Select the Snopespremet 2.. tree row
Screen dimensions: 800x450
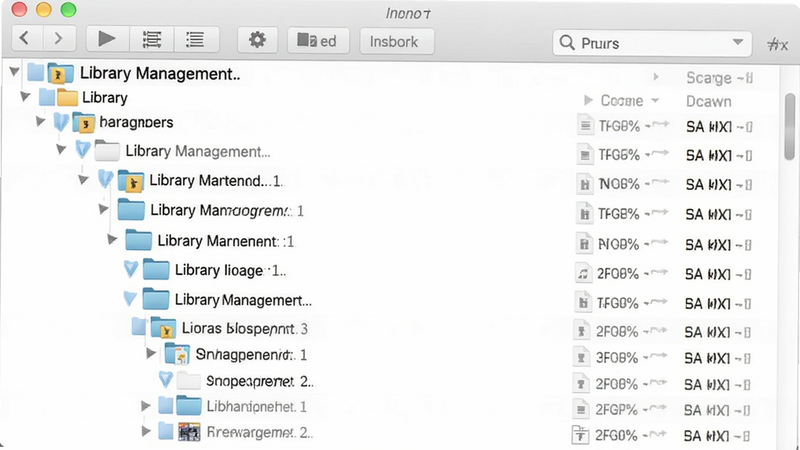(260, 381)
